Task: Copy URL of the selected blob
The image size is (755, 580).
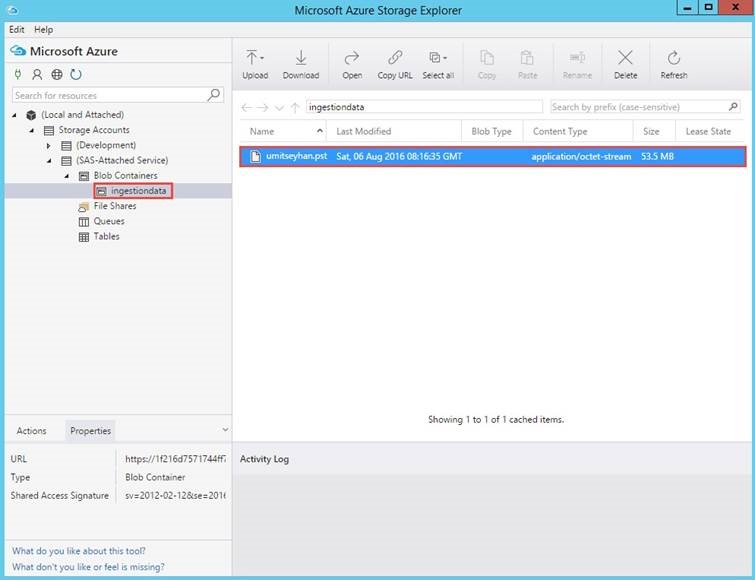Action: [395, 64]
